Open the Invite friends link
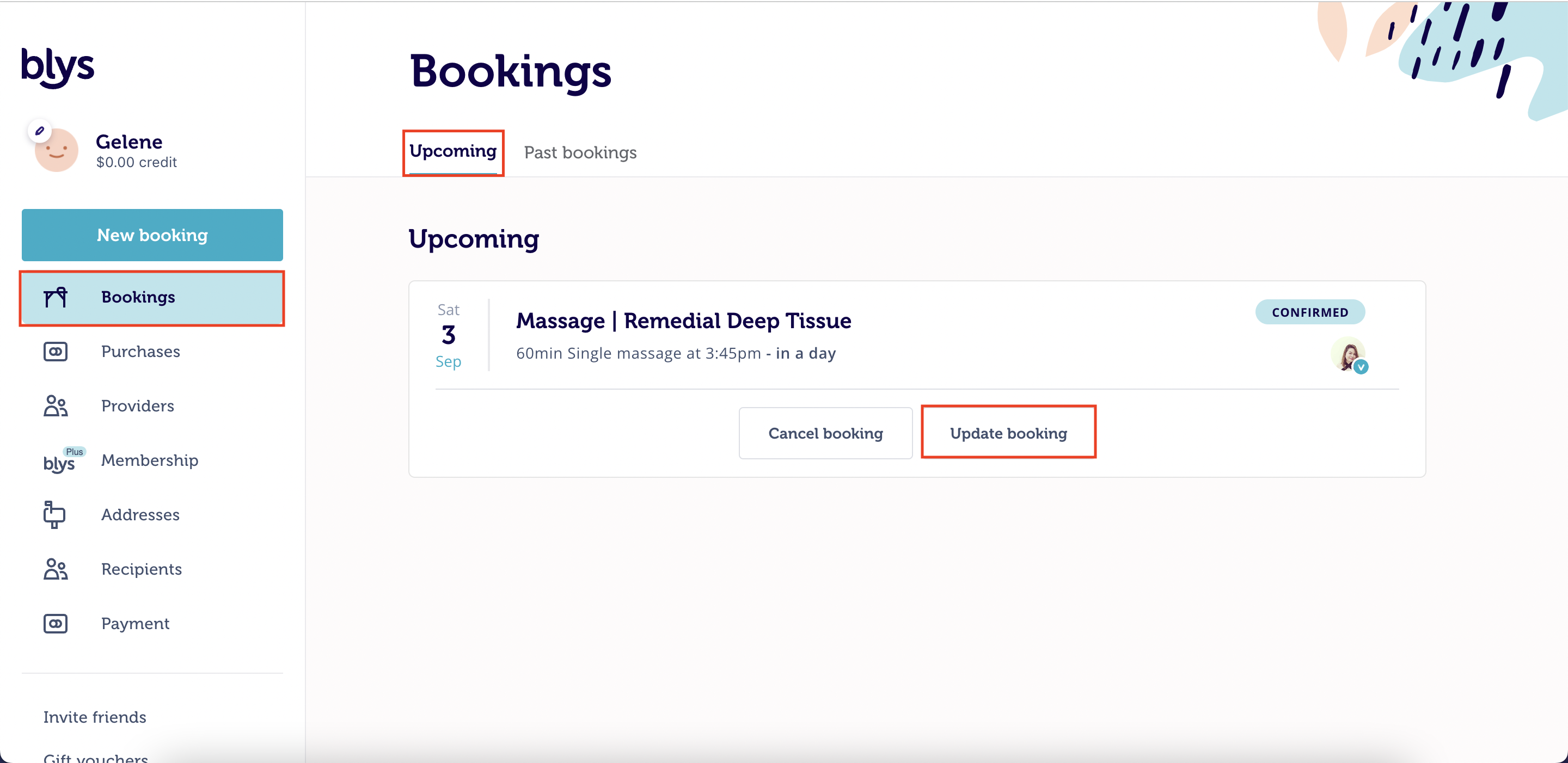 94,717
